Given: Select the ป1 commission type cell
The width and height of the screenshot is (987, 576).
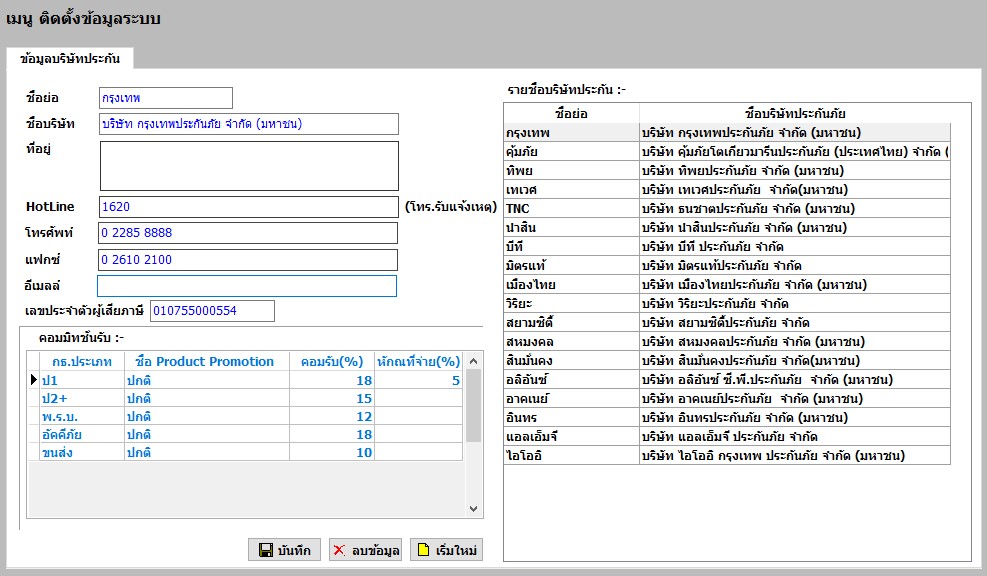Looking at the screenshot, I should tap(82, 380).
